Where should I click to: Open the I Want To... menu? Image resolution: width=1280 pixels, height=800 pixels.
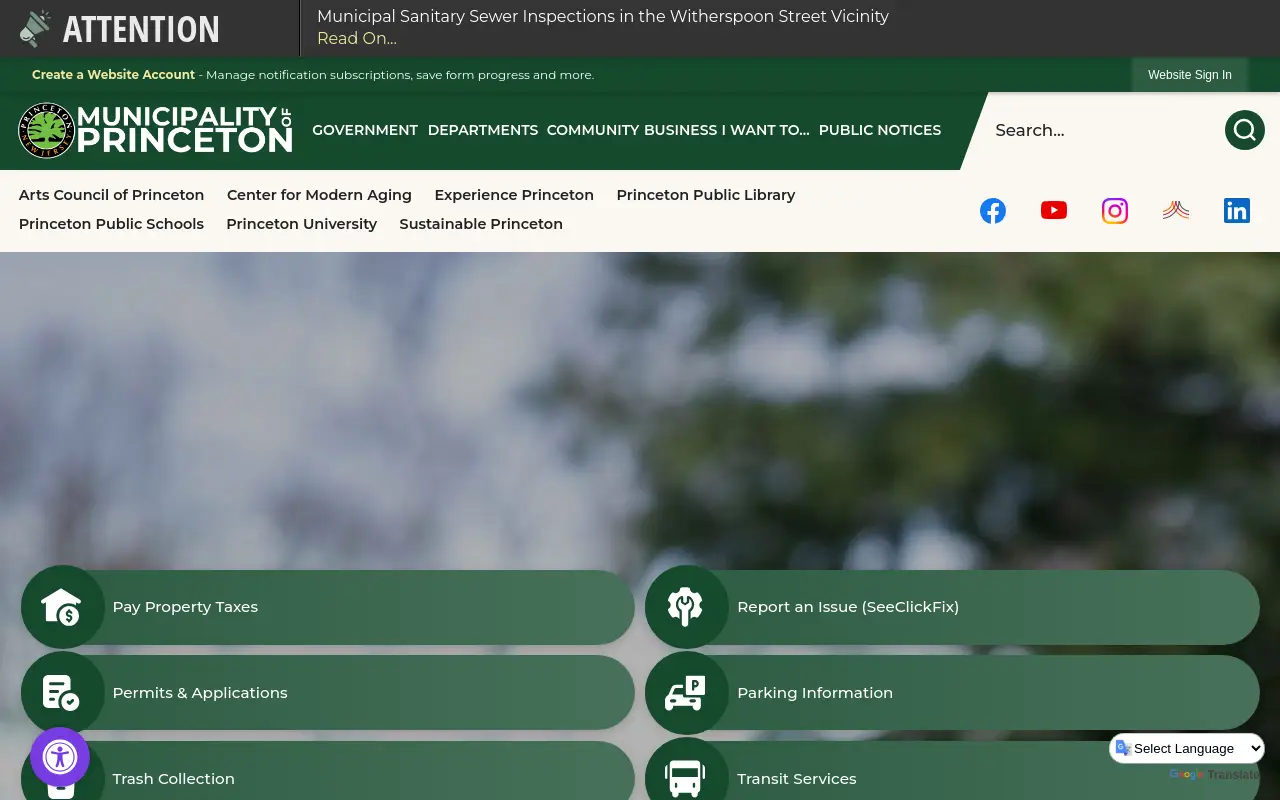click(x=766, y=130)
